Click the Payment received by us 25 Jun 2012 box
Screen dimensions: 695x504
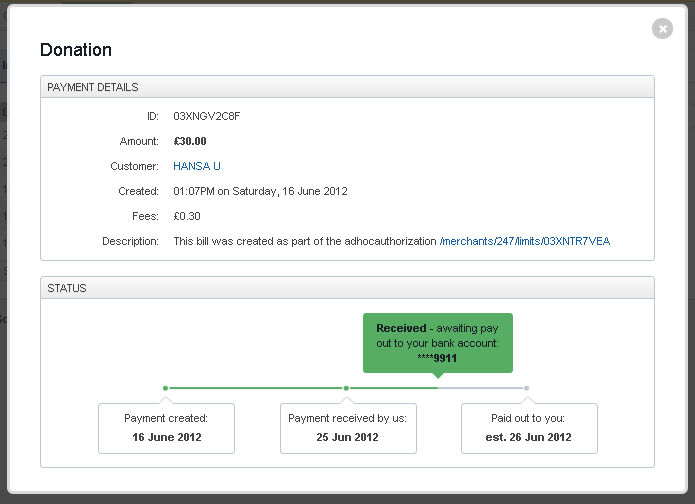(x=348, y=428)
